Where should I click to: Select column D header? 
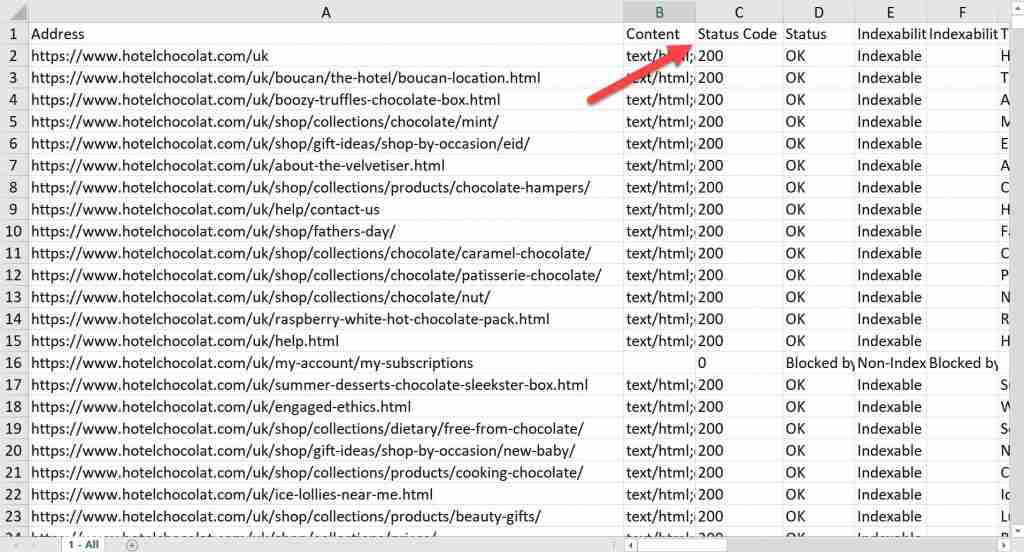(x=818, y=12)
